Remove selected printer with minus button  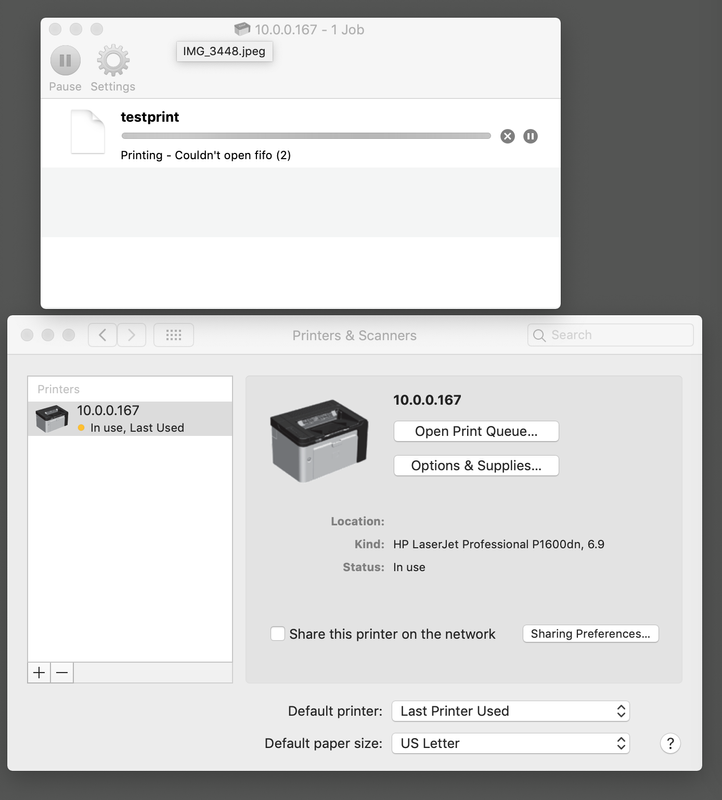pyautogui.click(x=62, y=672)
